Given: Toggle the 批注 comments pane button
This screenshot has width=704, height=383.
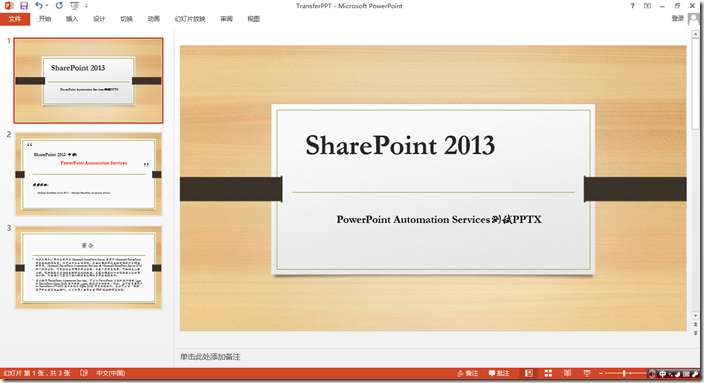Looking at the screenshot, I should pos(499,373).
